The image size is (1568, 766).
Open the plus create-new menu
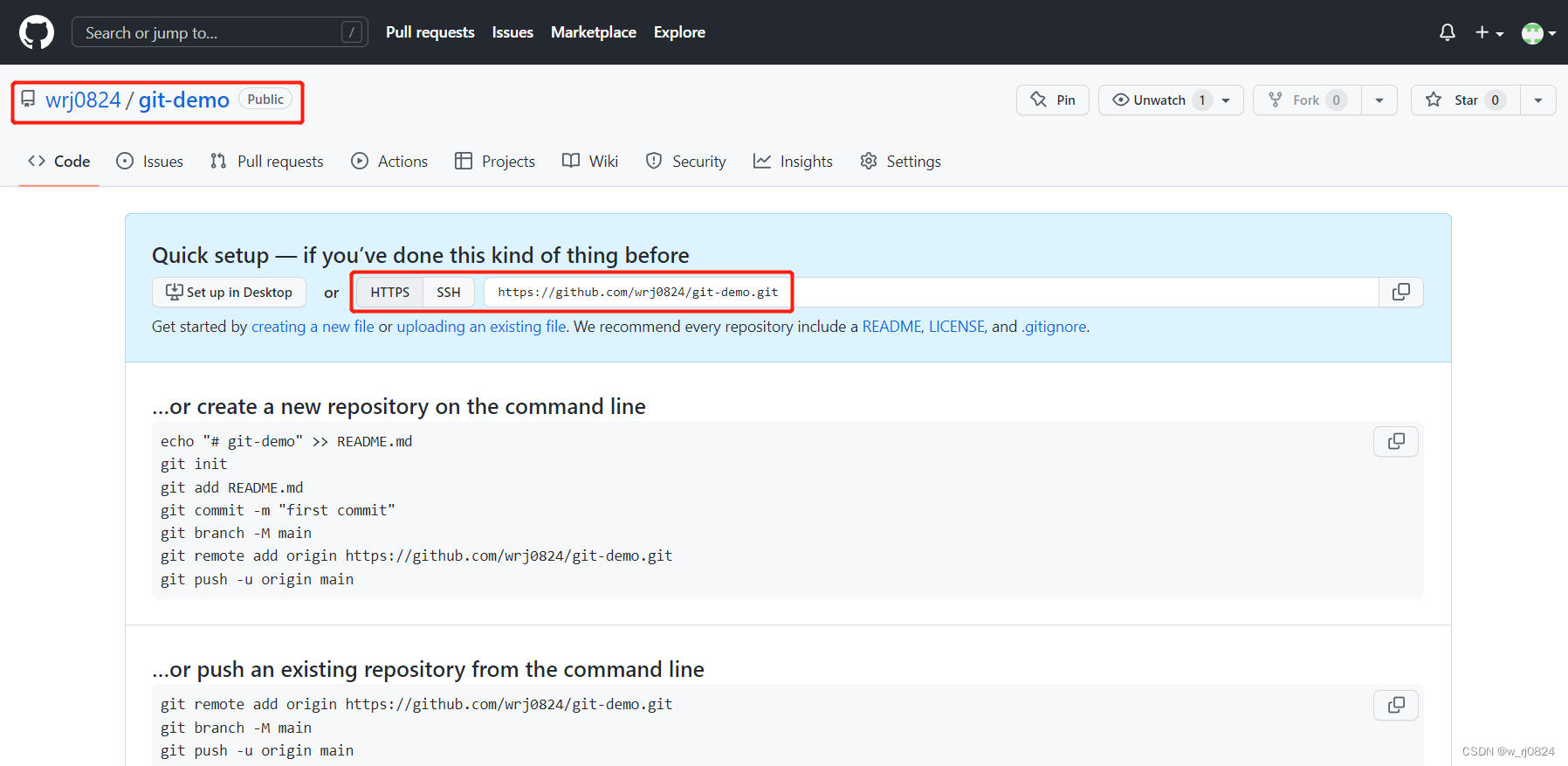coord(1489,32)
